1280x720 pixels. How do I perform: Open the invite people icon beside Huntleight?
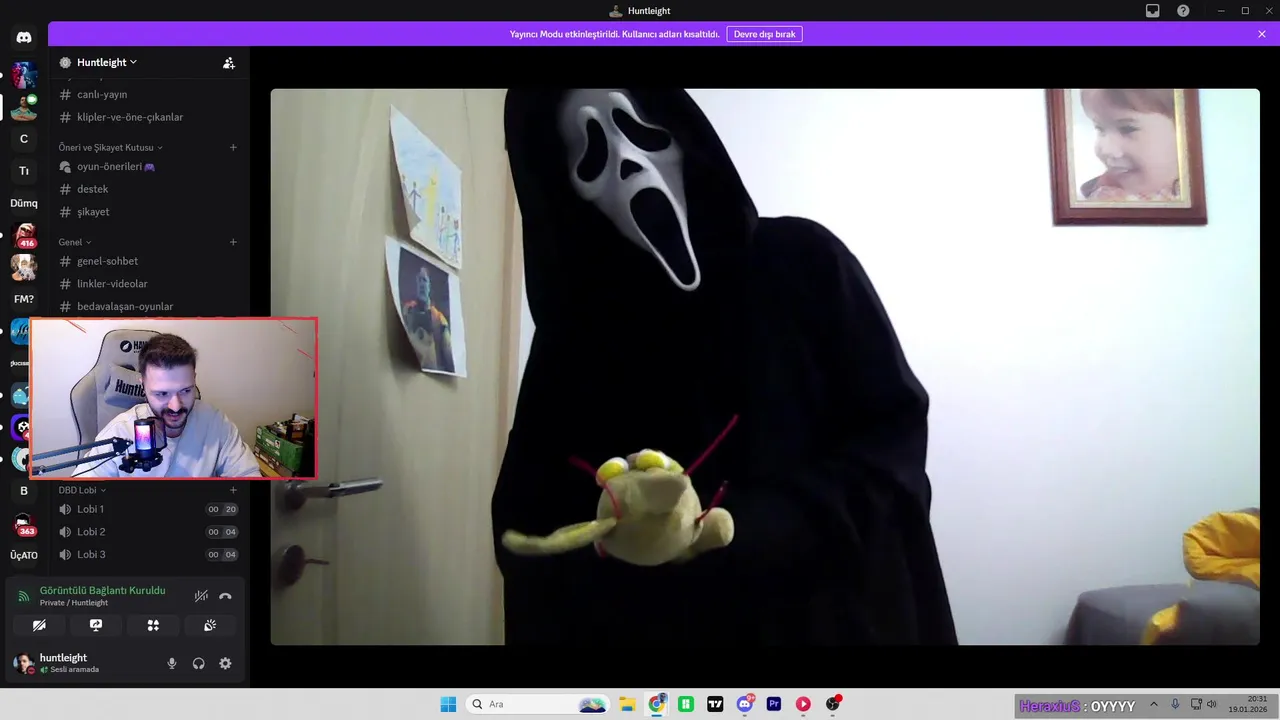tap(228, 62)
